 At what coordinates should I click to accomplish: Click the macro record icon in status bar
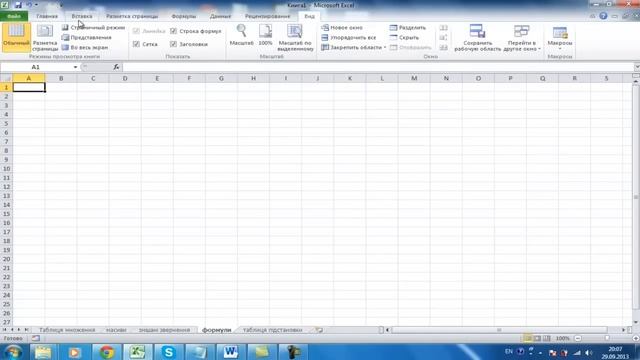(36, 338)
